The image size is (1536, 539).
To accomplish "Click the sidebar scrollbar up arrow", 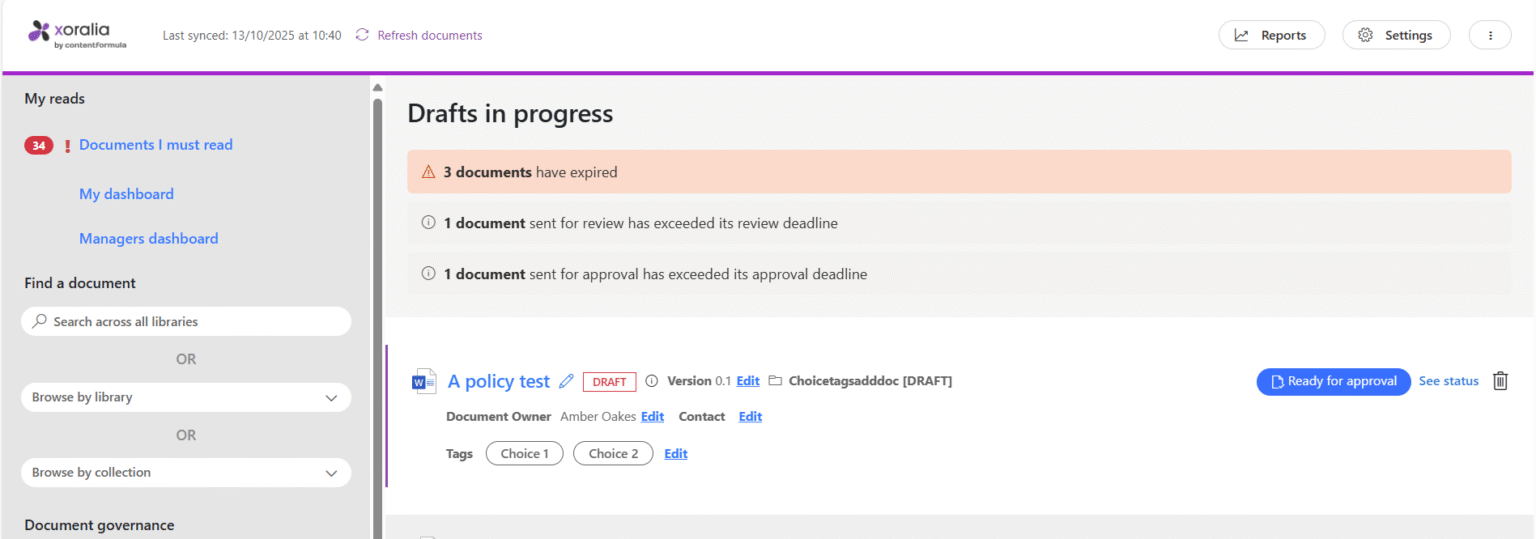I will pyautogui.click(x=377, y=88).
